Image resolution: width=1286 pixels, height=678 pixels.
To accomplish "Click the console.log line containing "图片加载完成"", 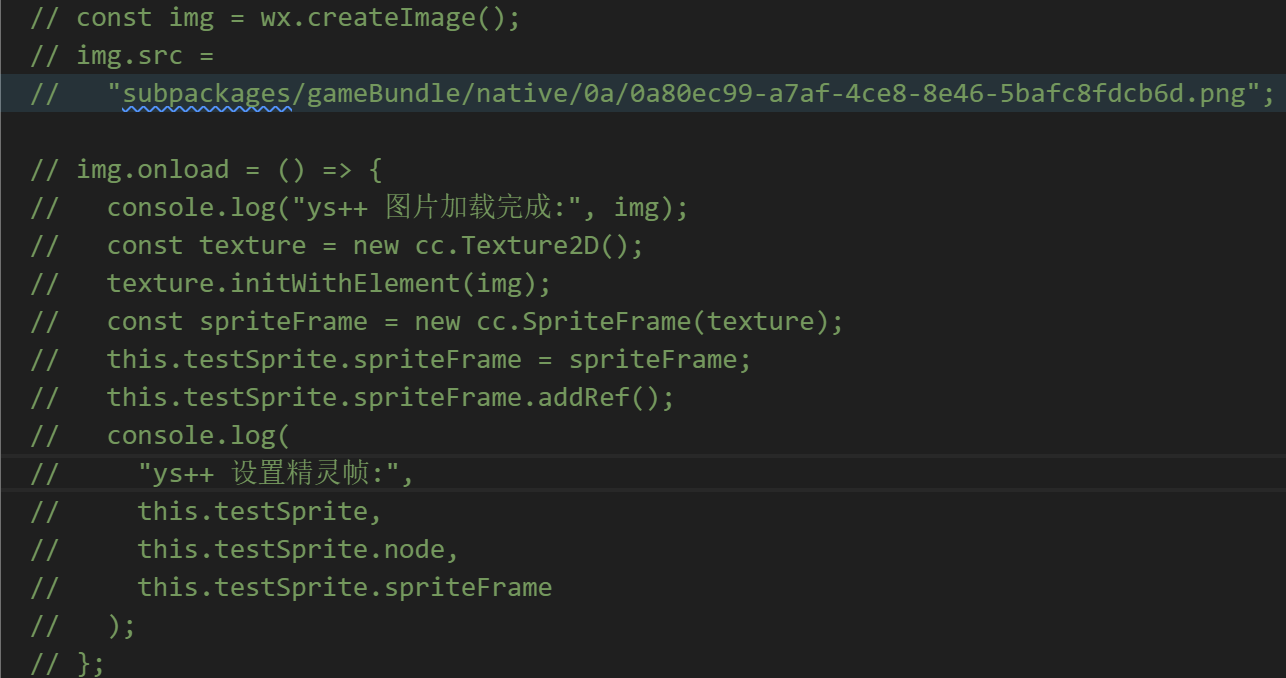I will 360,208.
